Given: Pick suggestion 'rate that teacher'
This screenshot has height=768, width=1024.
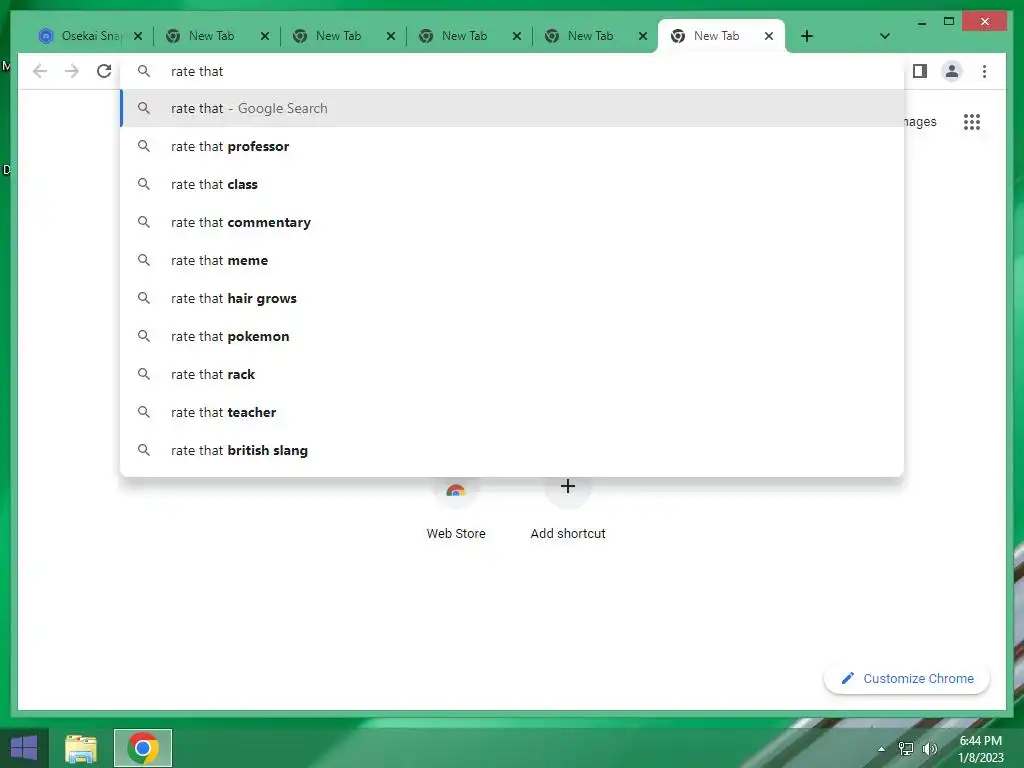Looking at the screenshot, I should pos(513,412).
